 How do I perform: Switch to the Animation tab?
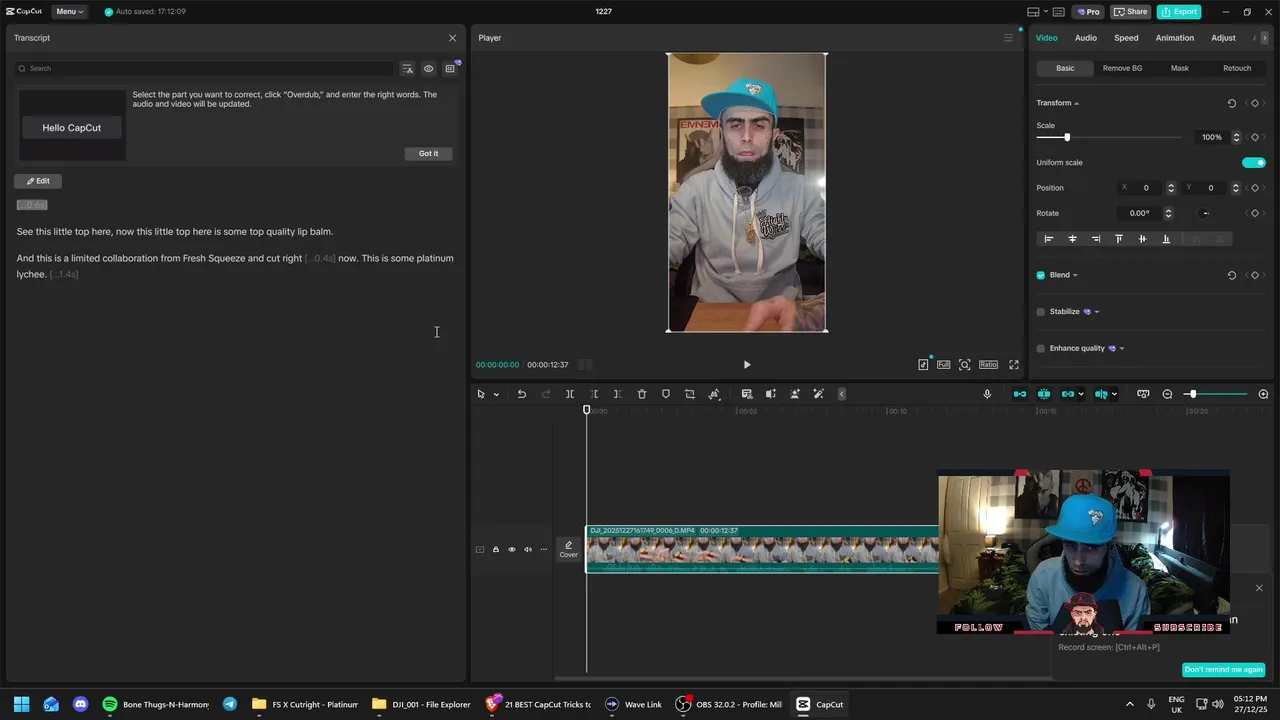point(1175,38)
